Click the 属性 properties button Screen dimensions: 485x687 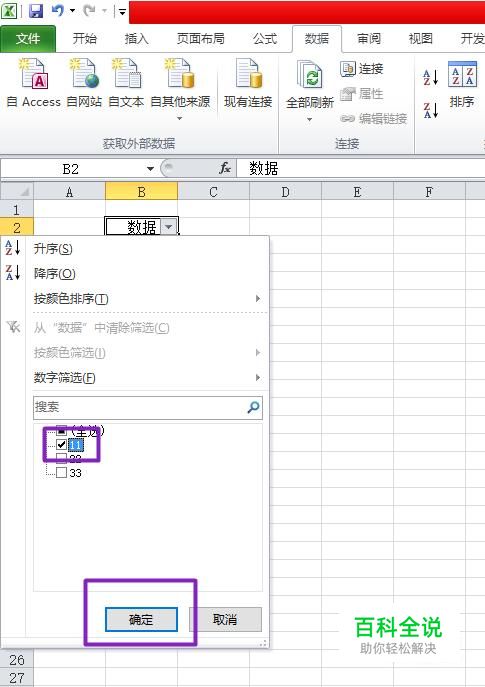click(361, 93)
